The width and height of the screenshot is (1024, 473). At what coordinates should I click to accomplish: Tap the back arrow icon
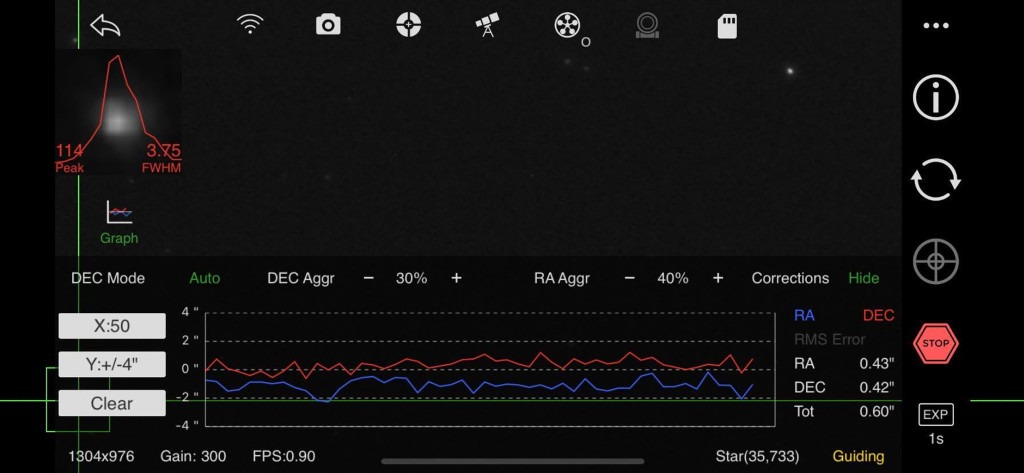tap(105, 25)
